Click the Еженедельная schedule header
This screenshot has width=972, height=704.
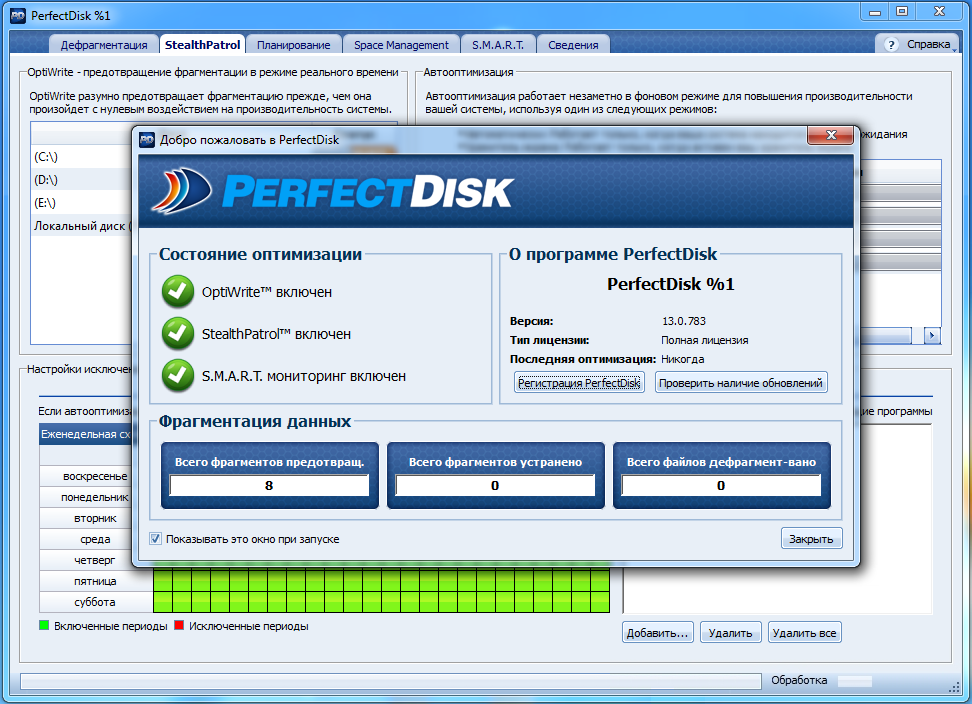pyautogui.click(x=86, y=434)
